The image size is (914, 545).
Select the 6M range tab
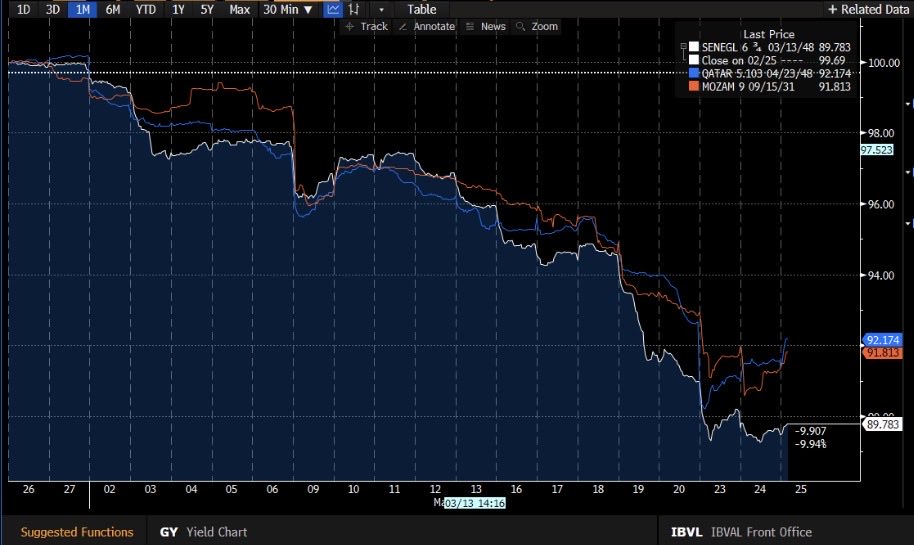(x=113, y=9)
